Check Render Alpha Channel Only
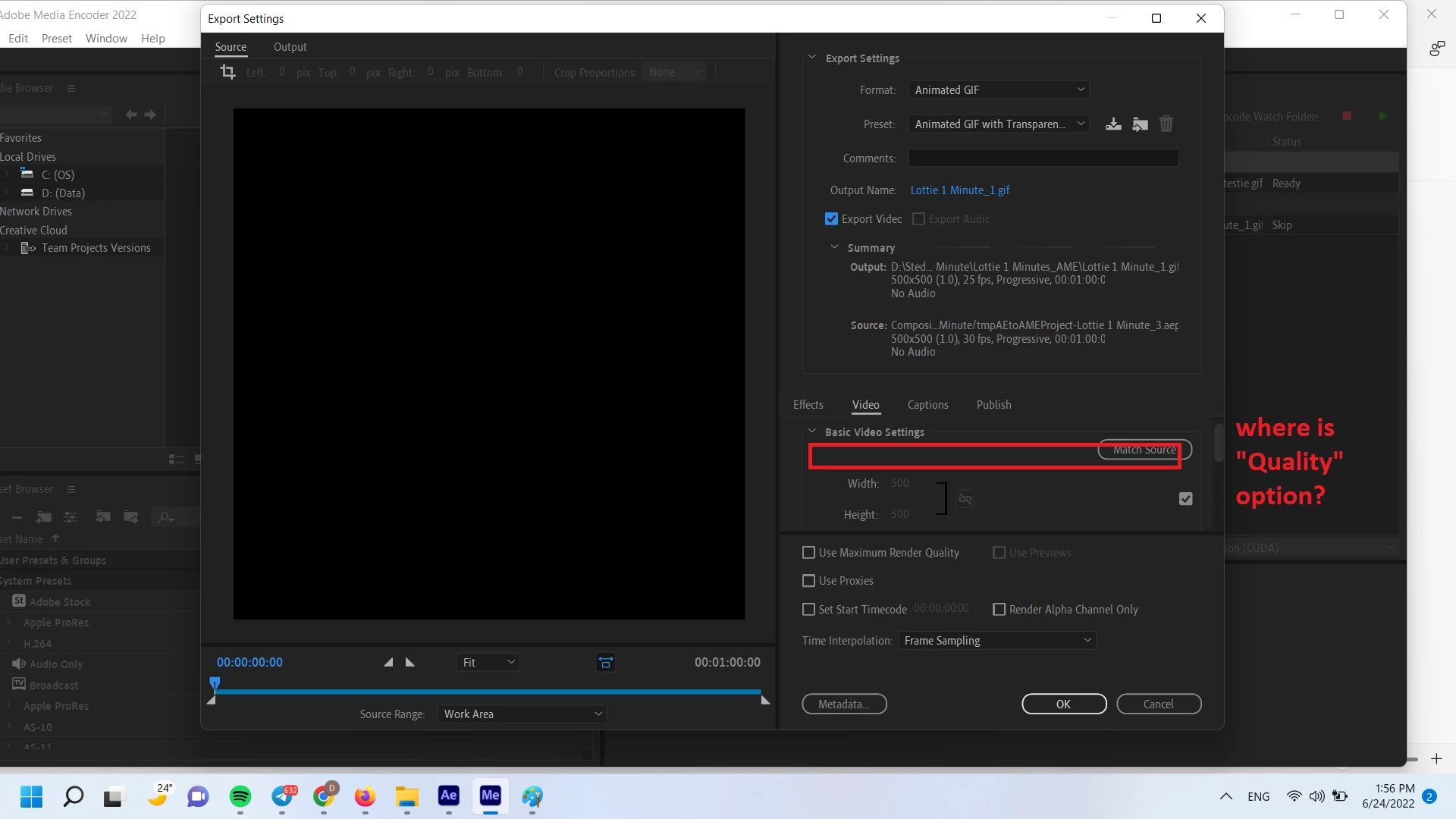This screenshot has height=819, width=1456. [x=999, y=610]
